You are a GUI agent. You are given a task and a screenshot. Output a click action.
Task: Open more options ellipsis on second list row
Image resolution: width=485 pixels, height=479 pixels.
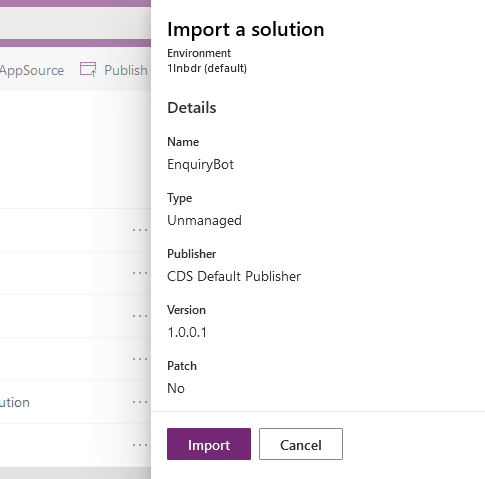click(140, 273)
